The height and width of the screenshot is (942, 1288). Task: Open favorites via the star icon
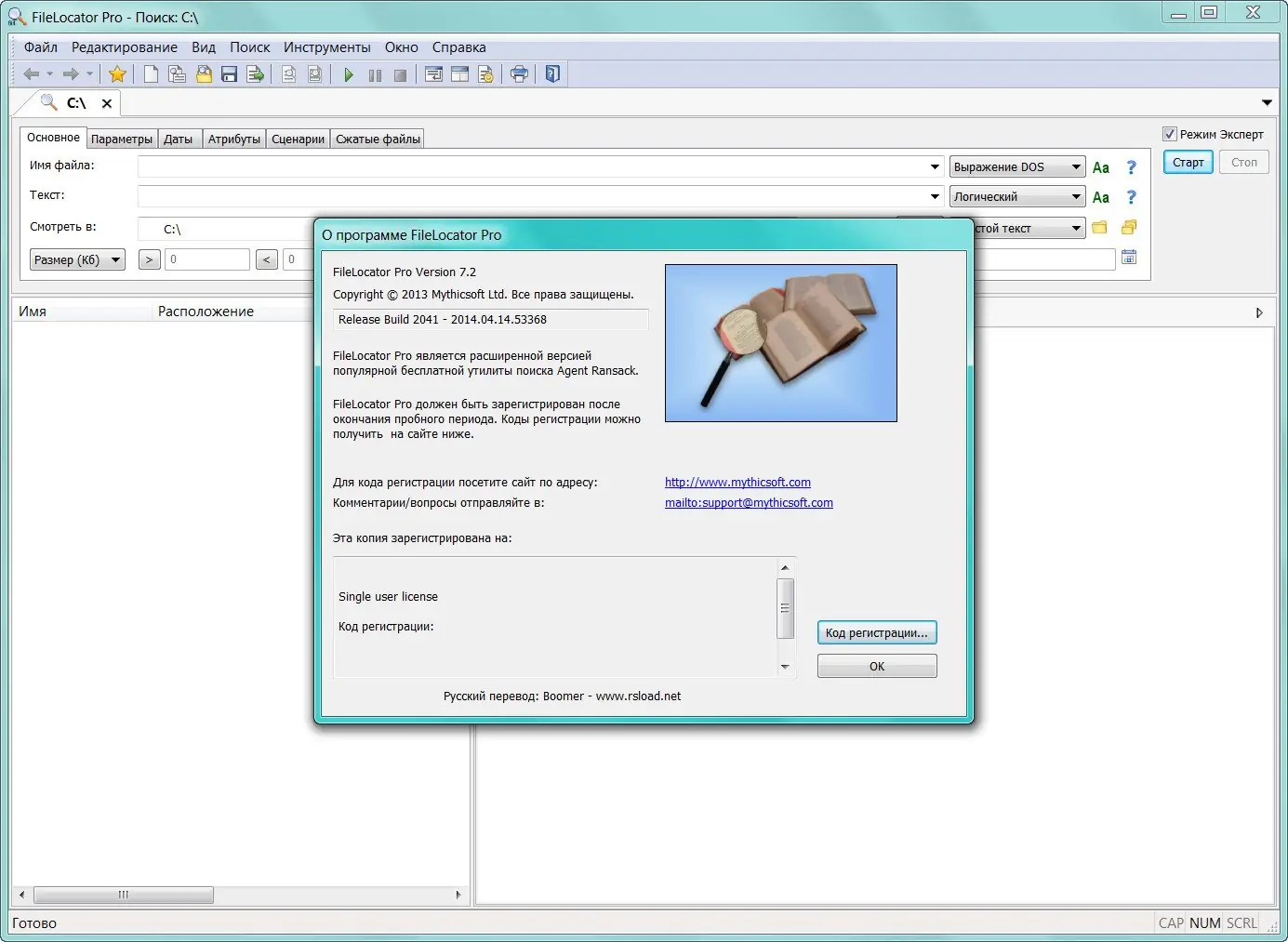[x=117, y=74]
